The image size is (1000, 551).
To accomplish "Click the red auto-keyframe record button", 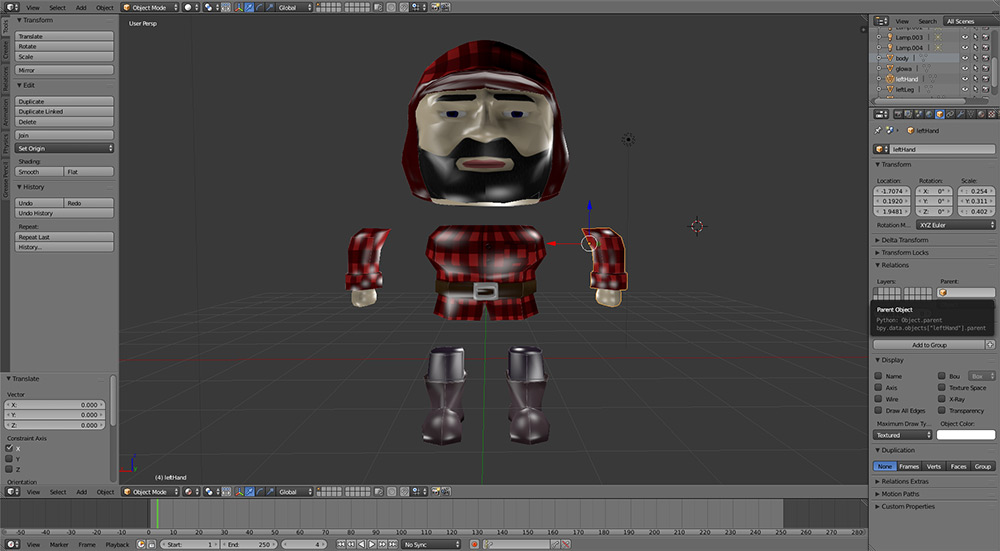I will 474,544.
